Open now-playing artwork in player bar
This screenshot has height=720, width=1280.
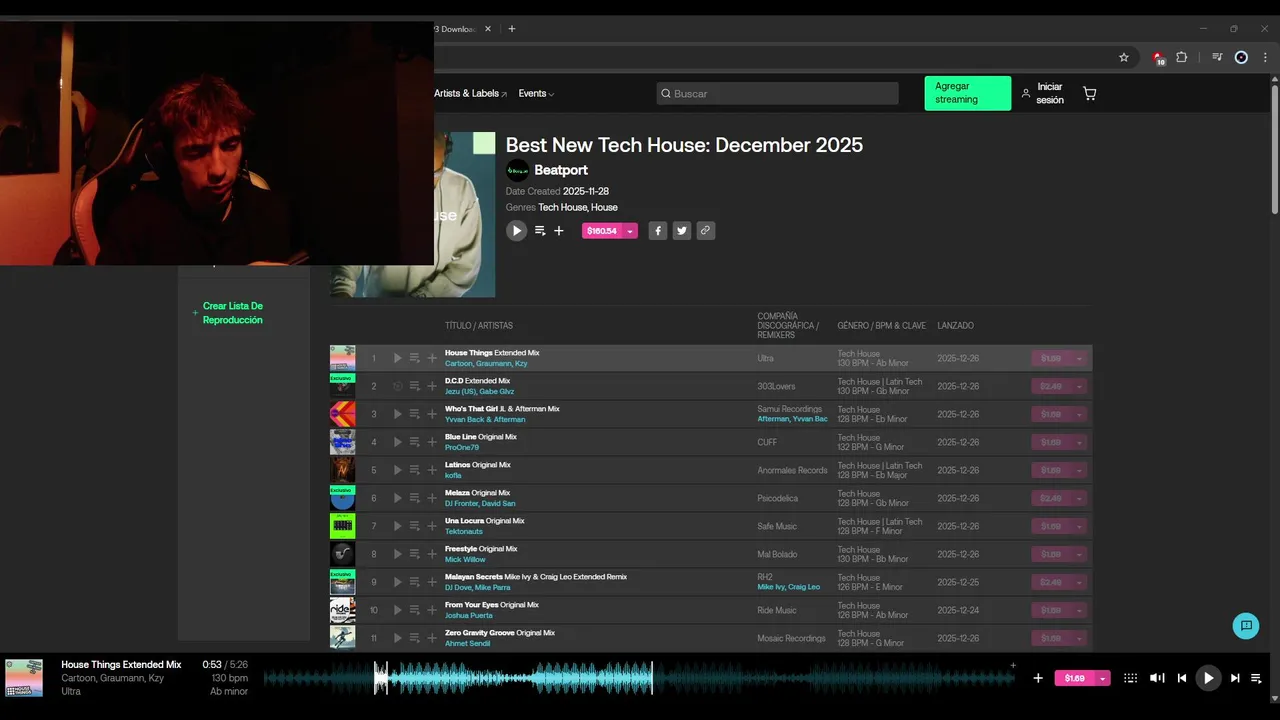click(24, 678)
